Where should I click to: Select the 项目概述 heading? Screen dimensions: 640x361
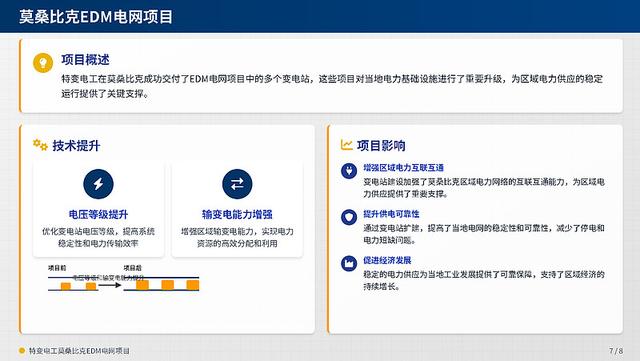[85, 60]
